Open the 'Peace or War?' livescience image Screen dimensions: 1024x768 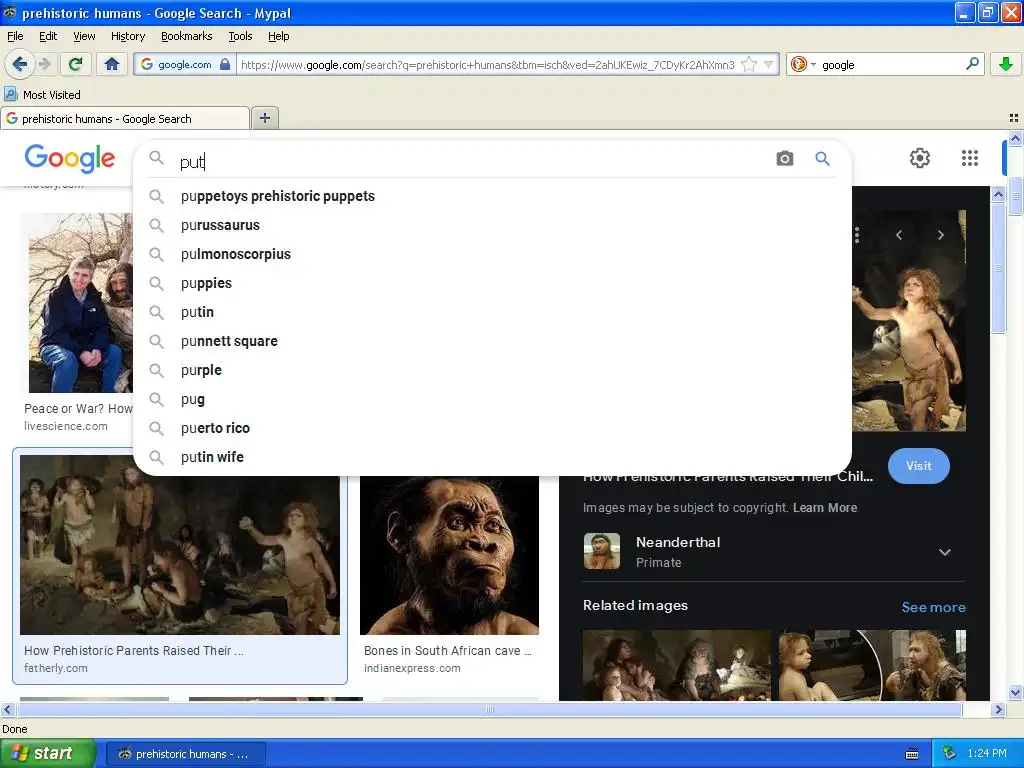80,302
